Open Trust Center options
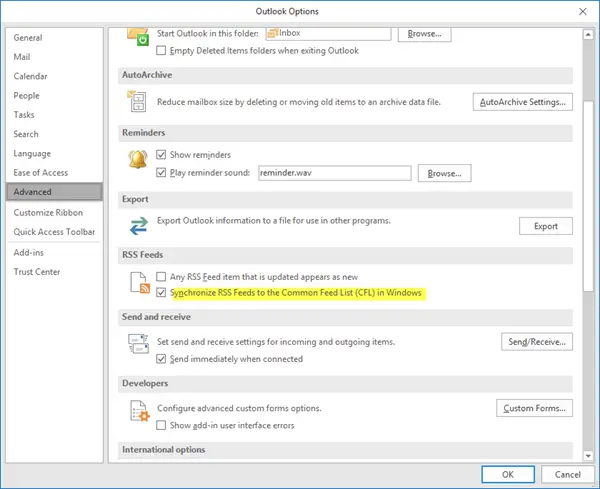The width and height of the screenshot is (600, 489). coord(54,272)
